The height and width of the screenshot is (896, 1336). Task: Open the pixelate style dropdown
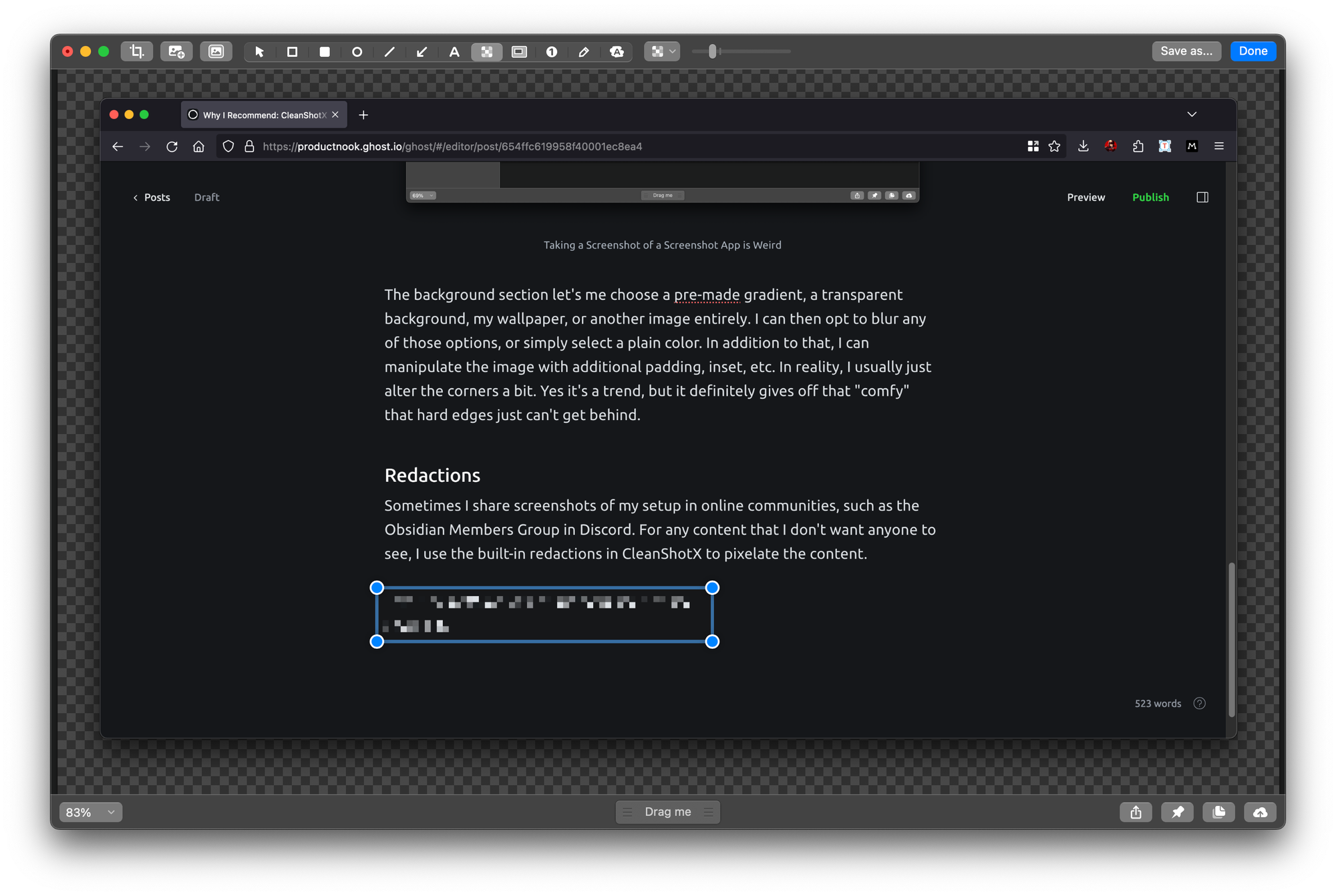662,51
